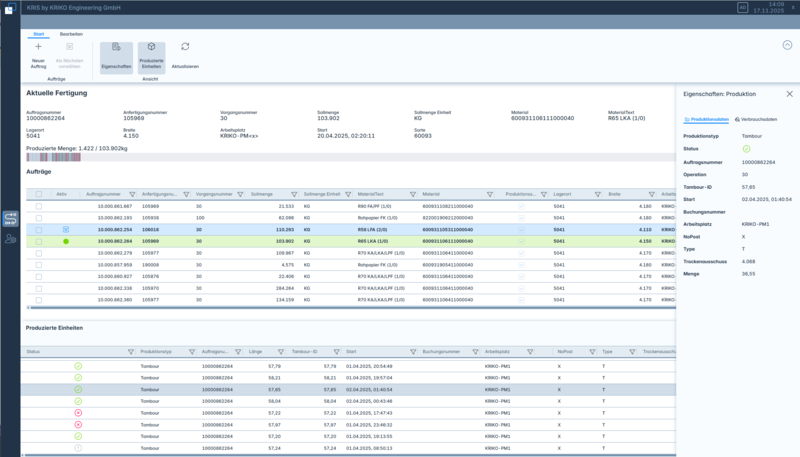Image resolution: width=800 pixels, height=457 pixels.
Task: Open the filter on the Auftragsnummer column
Action: [130, 194]
